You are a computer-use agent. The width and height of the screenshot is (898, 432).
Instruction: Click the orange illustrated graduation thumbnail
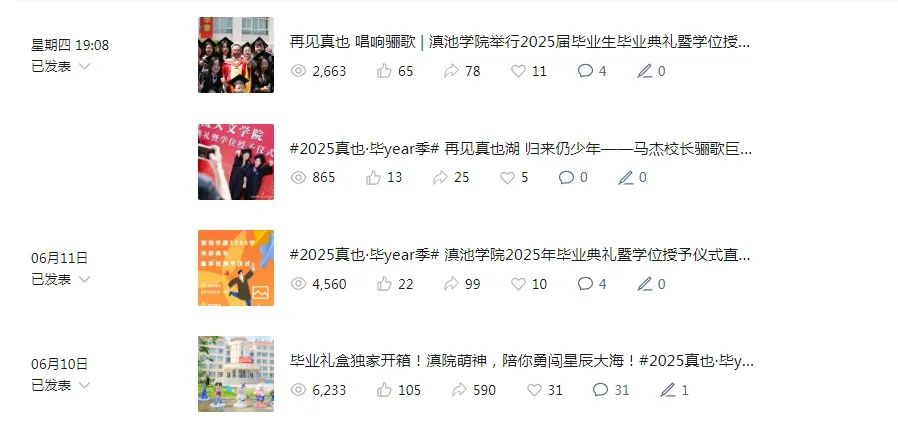[x=236, y=268]
